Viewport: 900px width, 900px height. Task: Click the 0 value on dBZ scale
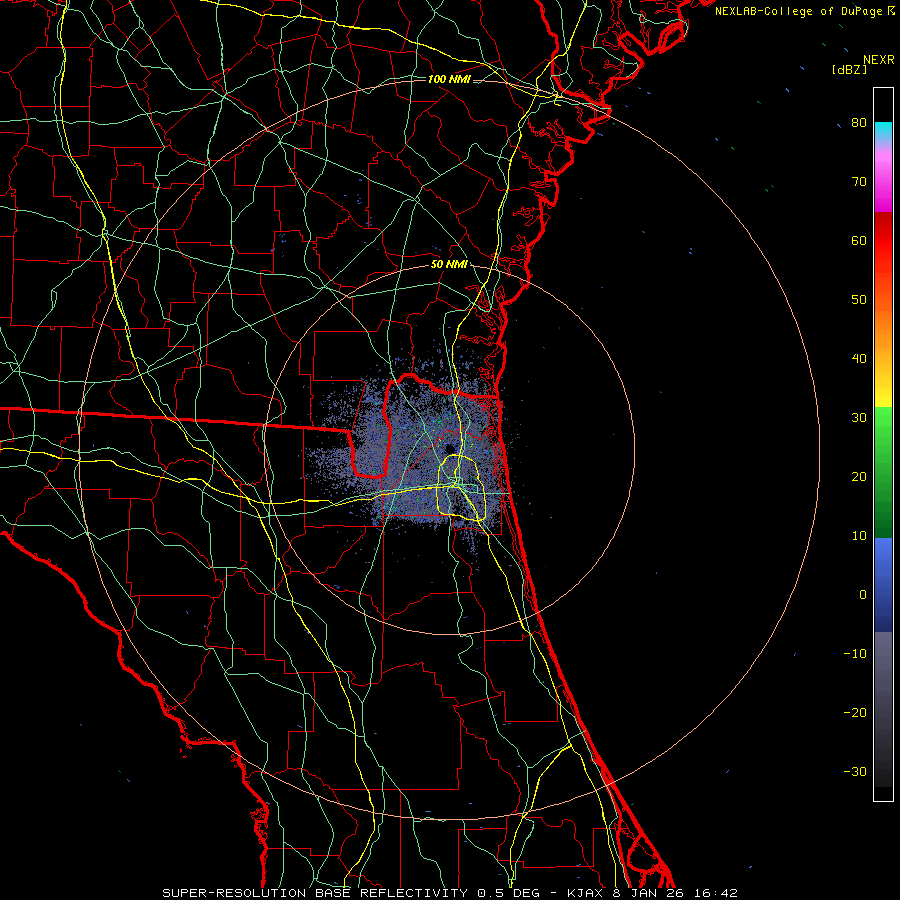point(863,595)
